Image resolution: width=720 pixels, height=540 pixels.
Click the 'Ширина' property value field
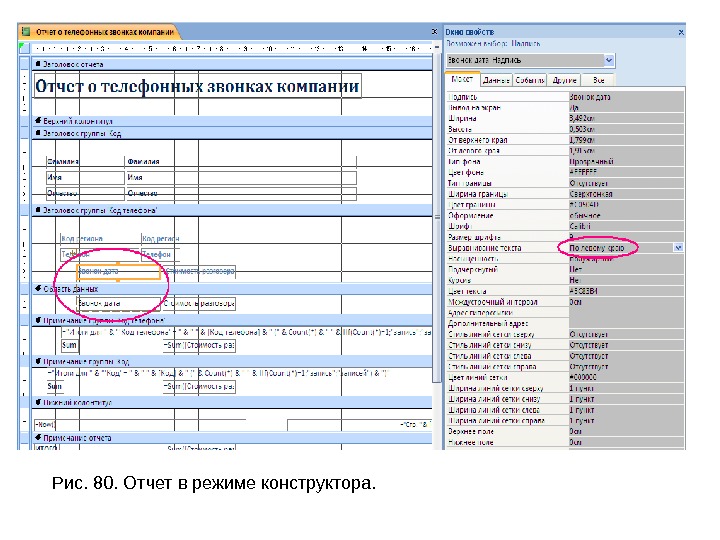click(x=626, y=118)
